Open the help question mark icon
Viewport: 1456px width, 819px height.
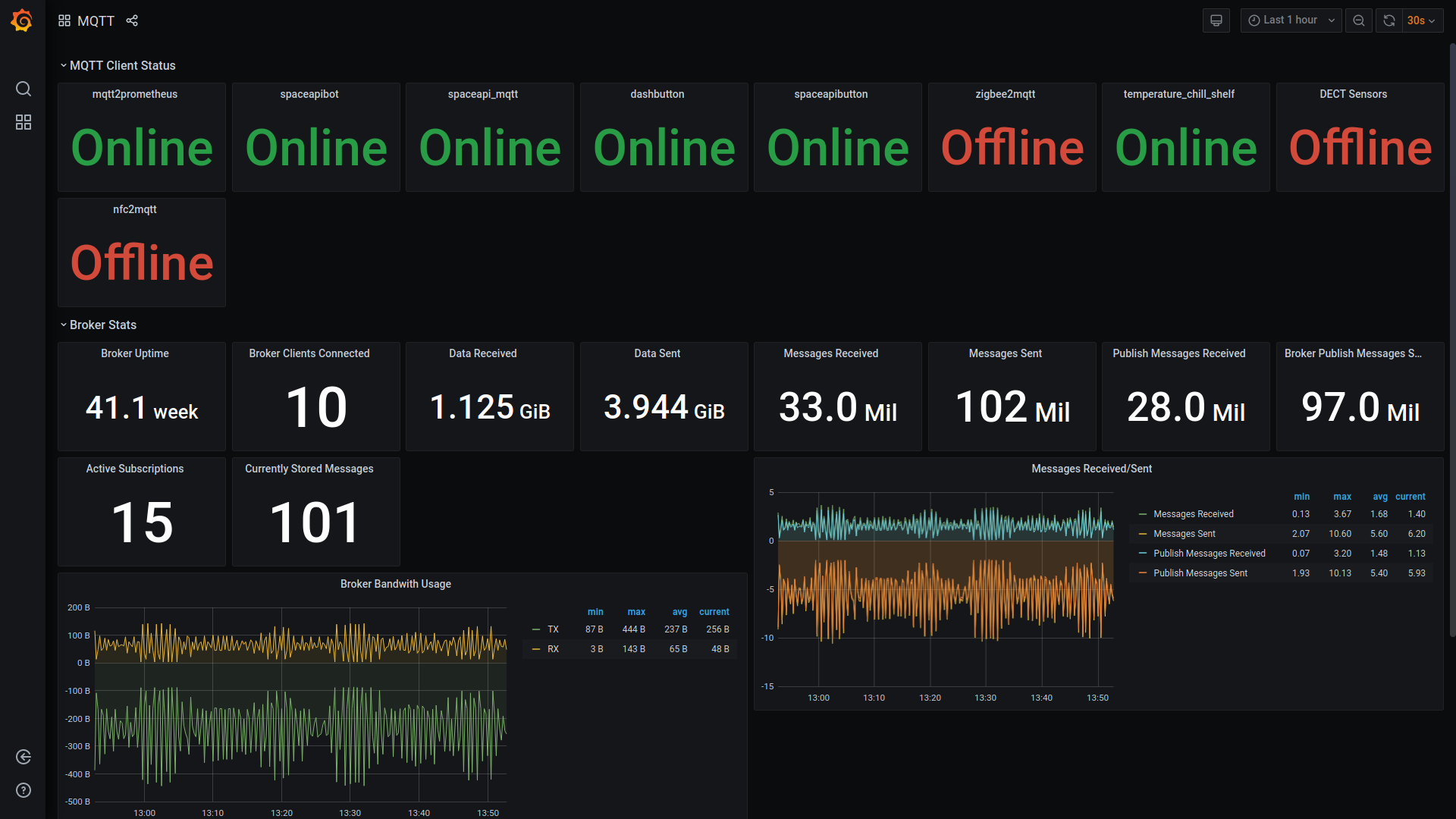(x=24, y=790)
